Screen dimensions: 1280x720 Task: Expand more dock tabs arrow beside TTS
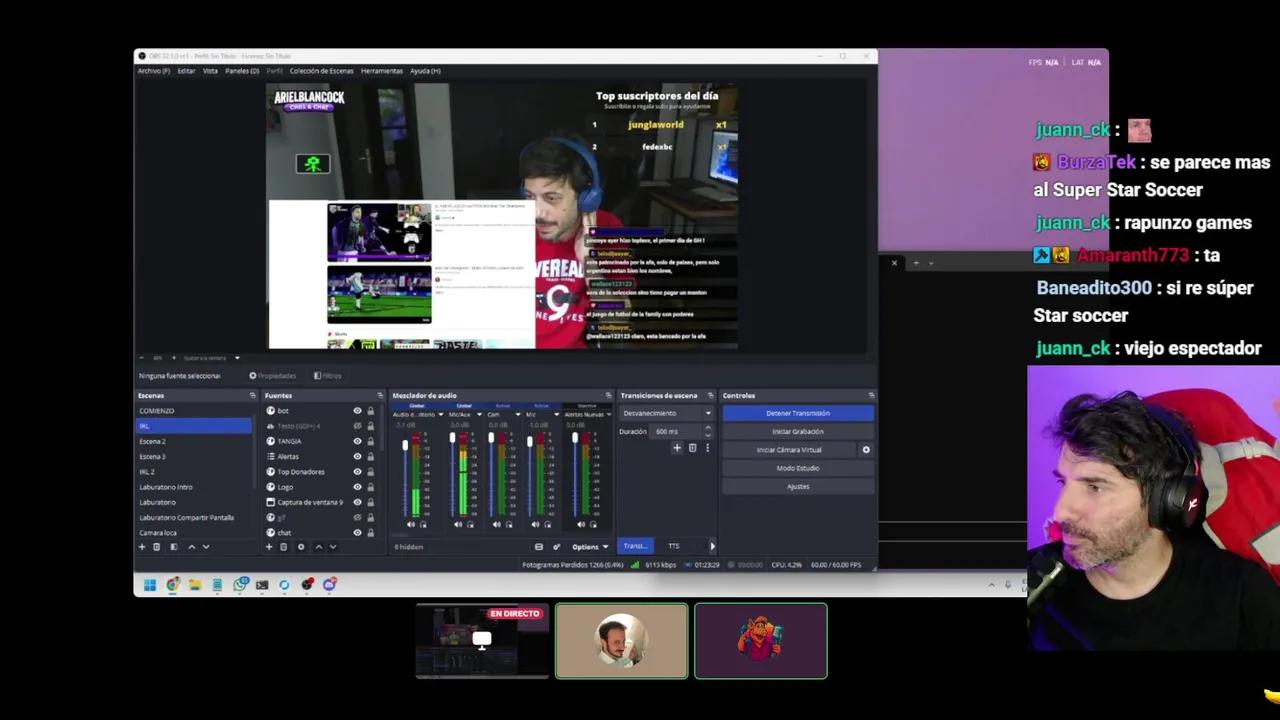point(712,547)
